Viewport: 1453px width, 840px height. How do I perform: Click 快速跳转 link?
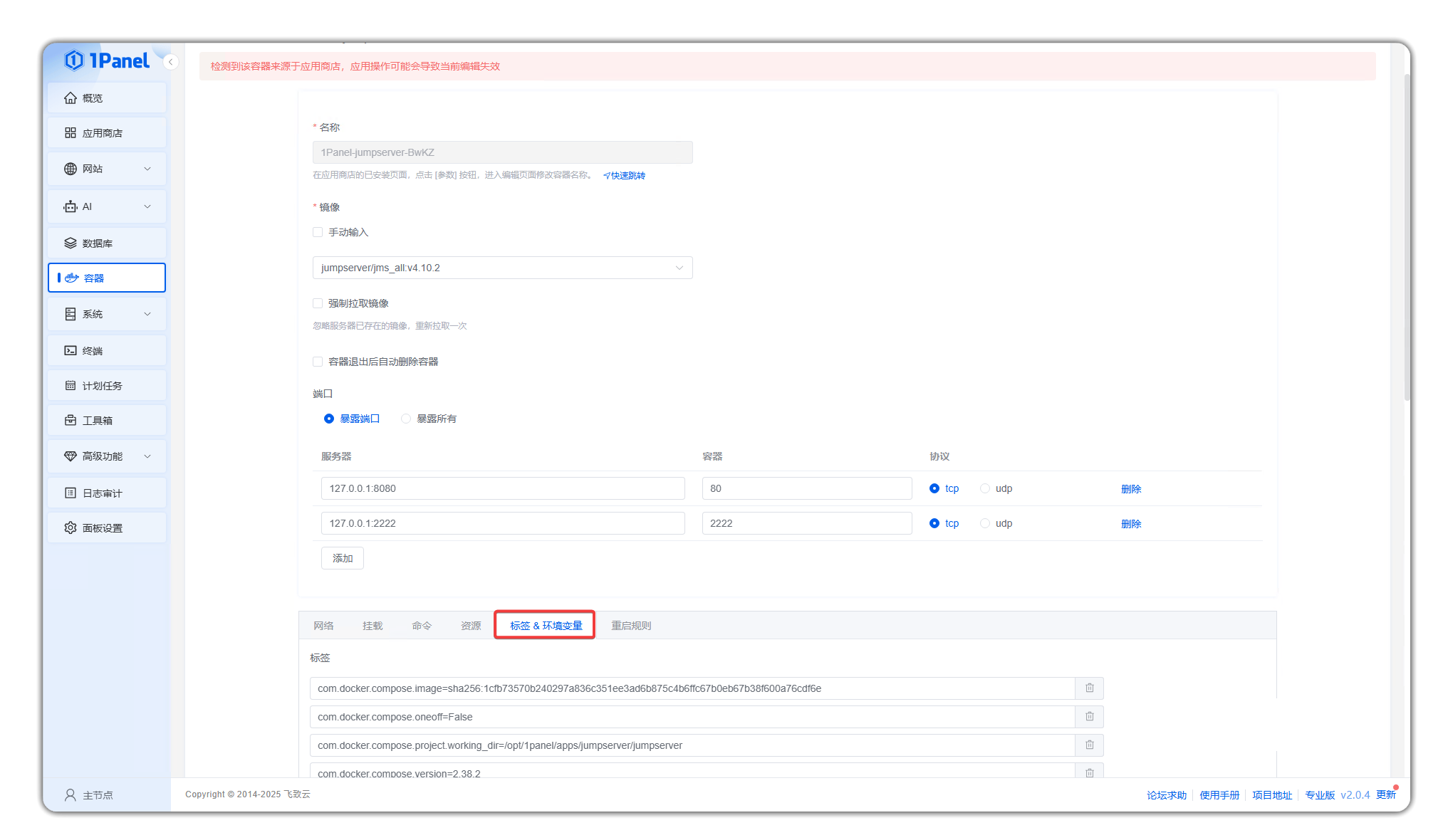(x=624, y=175)
